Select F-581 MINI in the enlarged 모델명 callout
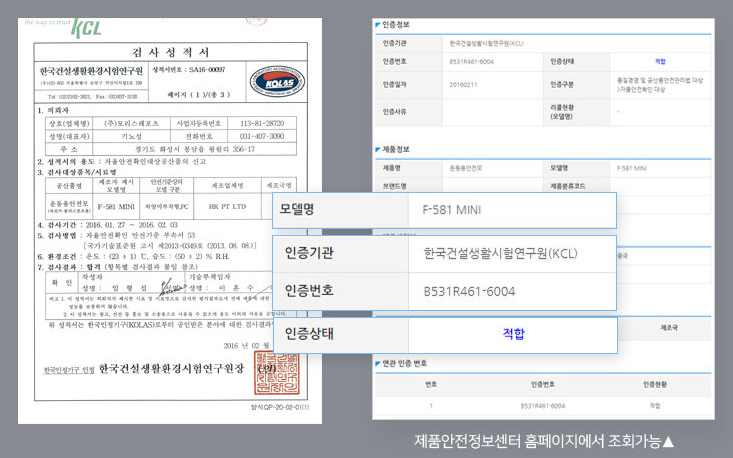733x458 pixels. click(452, 210)
